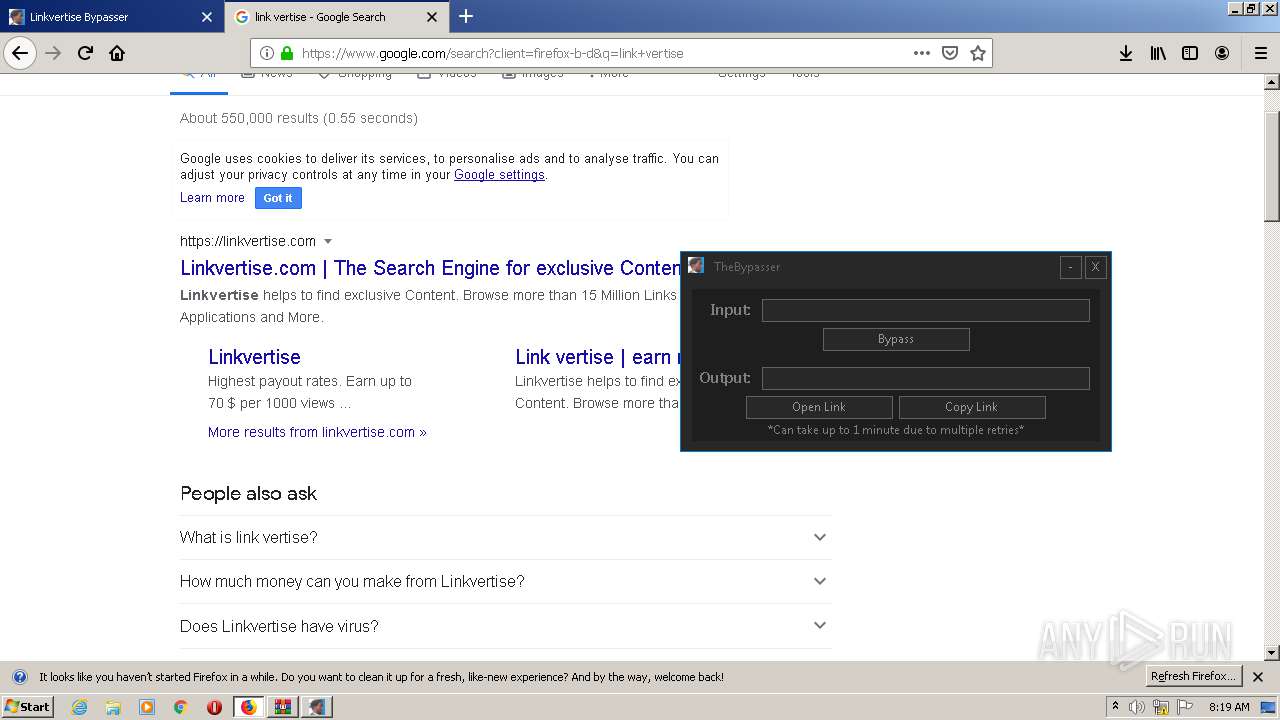This screenshot has width=1280, height=720.
Task: Launch Internet Explorer from the taskbar
Action: 80,707
